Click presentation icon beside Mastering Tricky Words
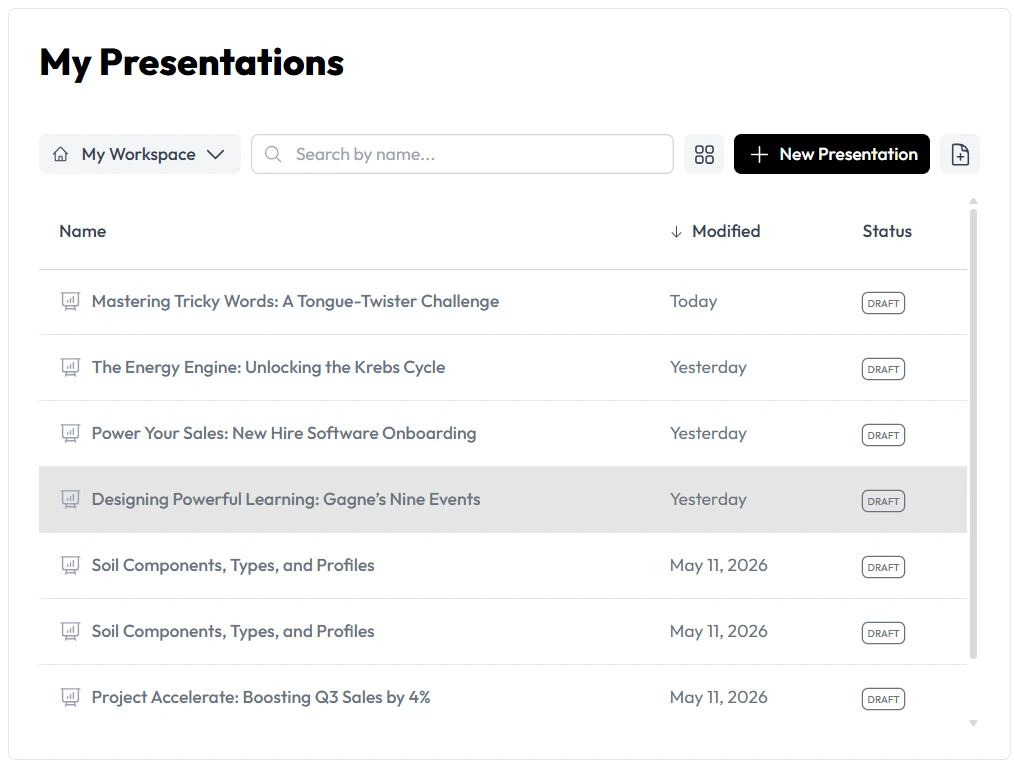Viewport: 1015px width, 770px height. coord(71,302)
